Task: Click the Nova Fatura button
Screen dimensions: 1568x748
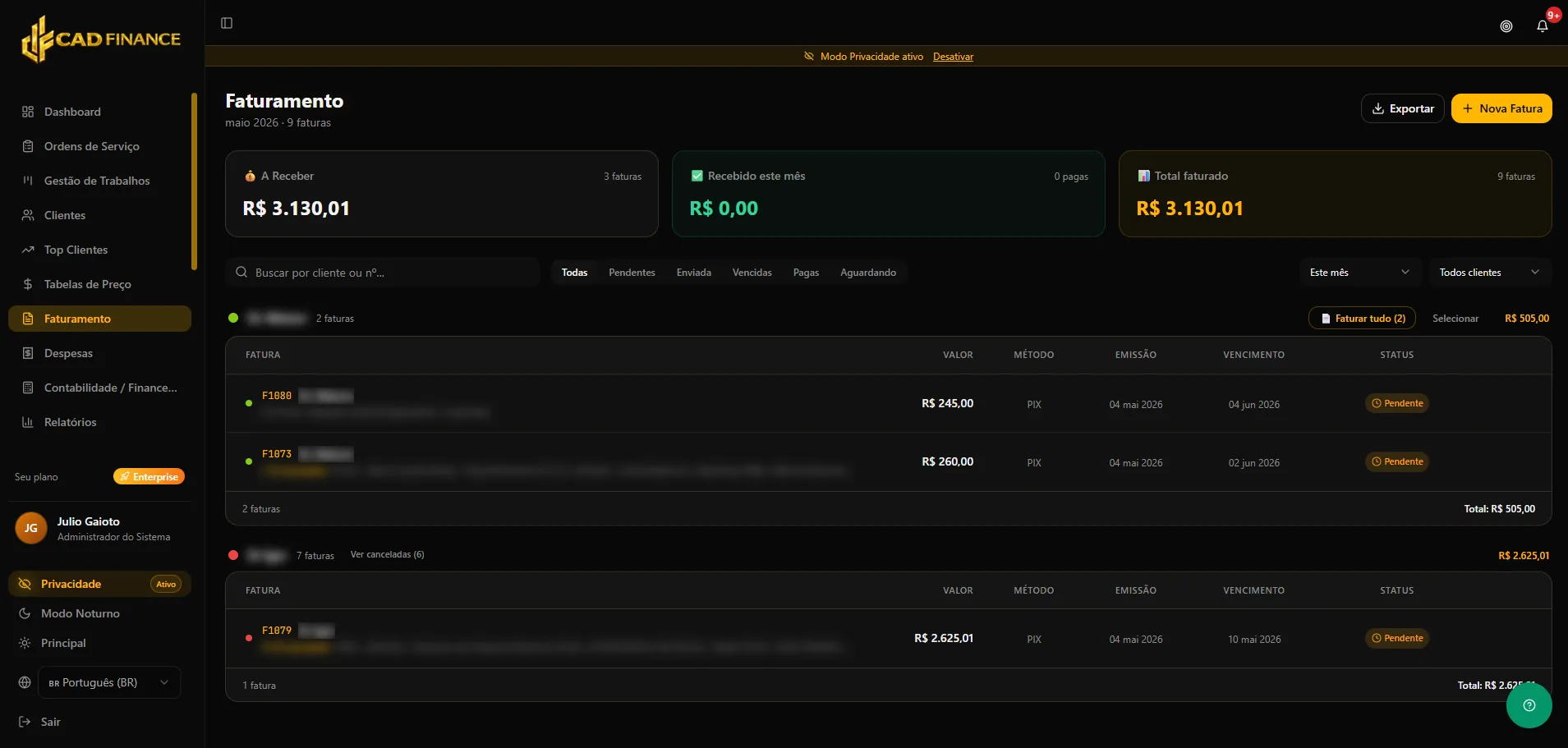Action: coord(1501,108)
